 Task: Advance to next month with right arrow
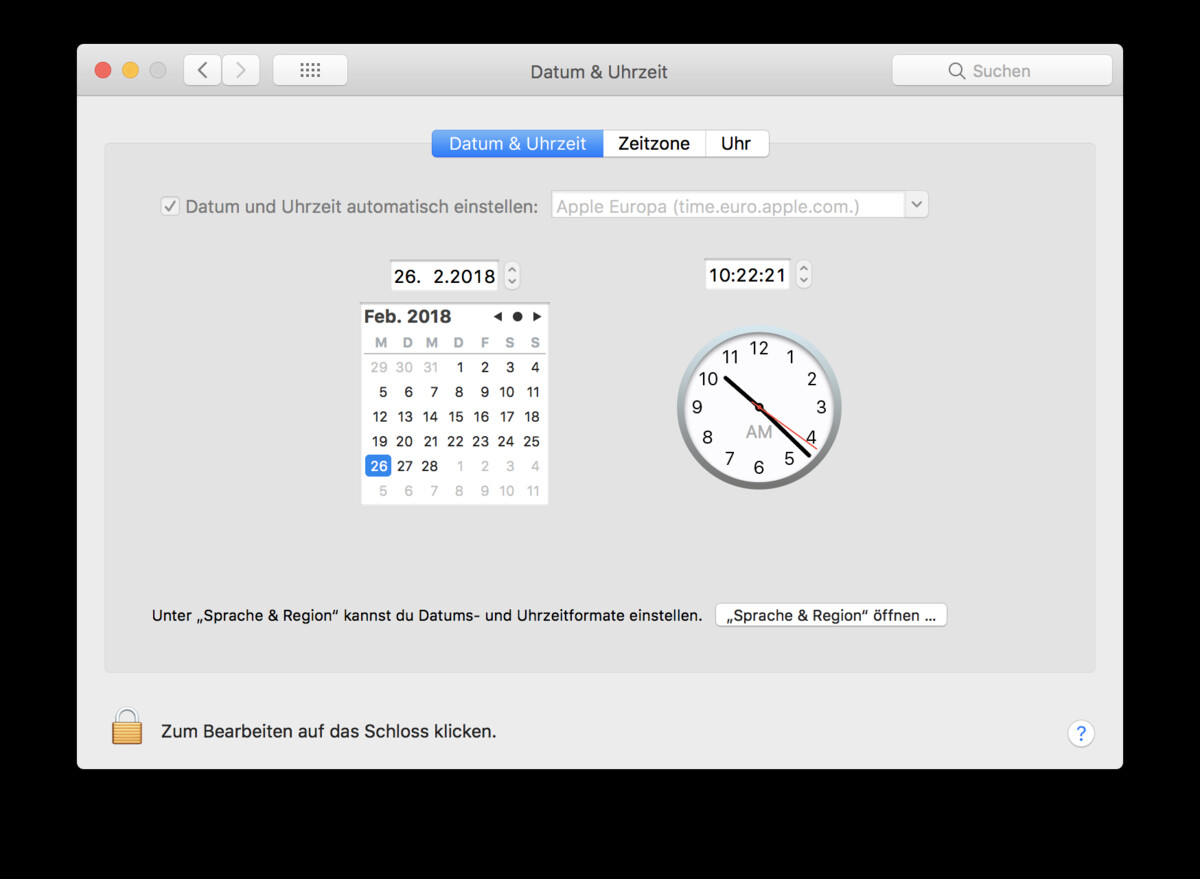pyautogui.click(x=537, y=316)
